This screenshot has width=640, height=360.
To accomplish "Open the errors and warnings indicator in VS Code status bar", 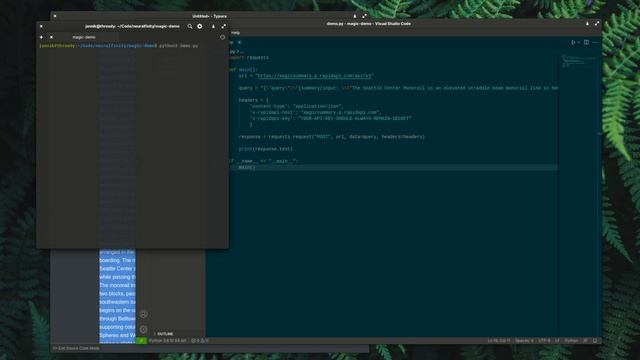I will (x=200, y=340).
